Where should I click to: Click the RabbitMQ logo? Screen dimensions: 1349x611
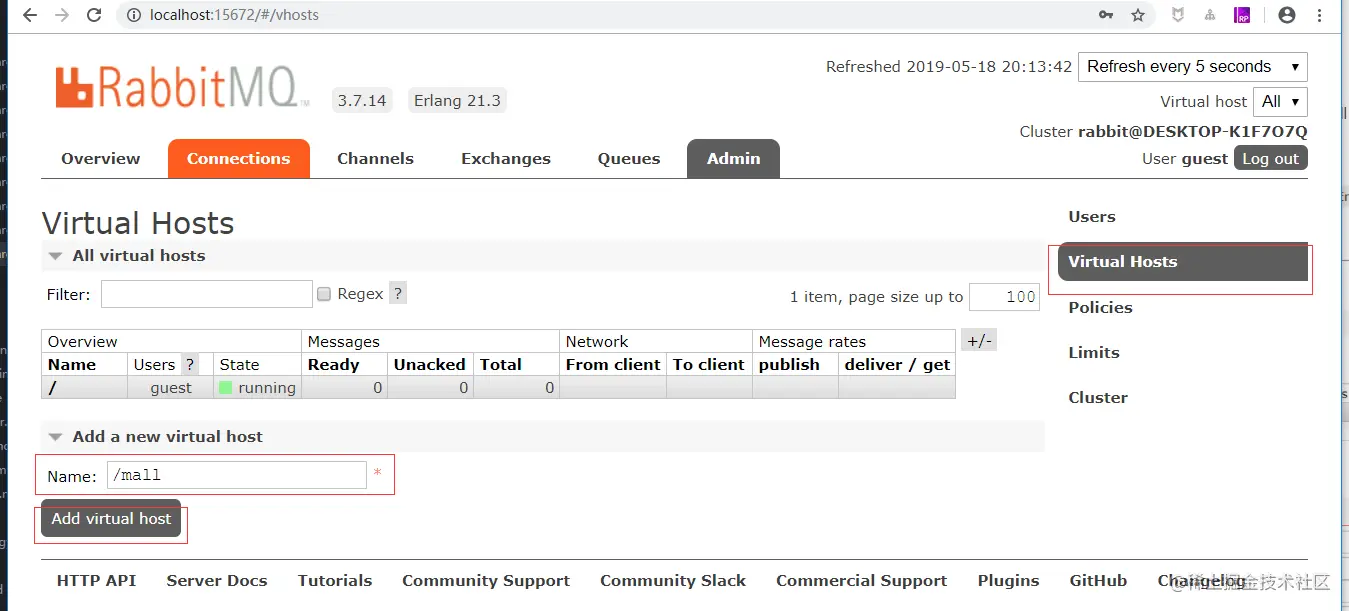(x=181, y=87)
